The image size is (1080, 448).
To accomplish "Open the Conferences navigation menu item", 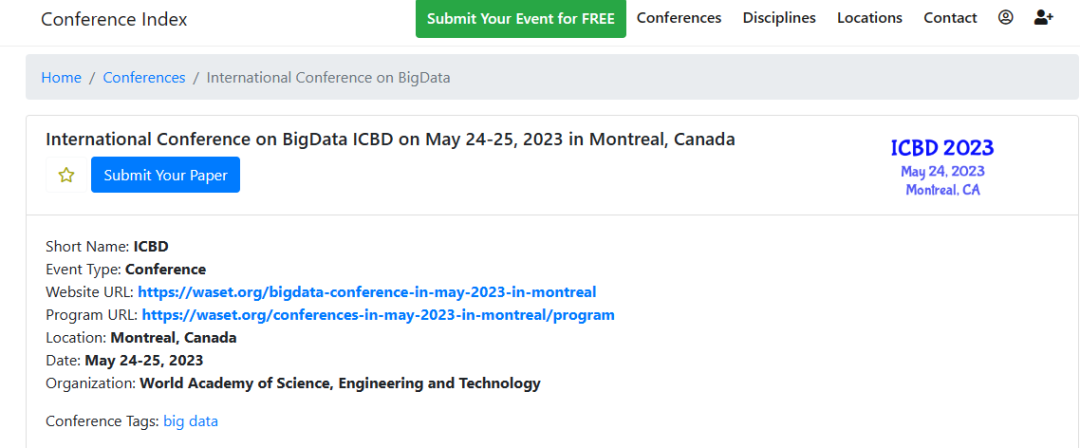I will (x=679, y=18).
